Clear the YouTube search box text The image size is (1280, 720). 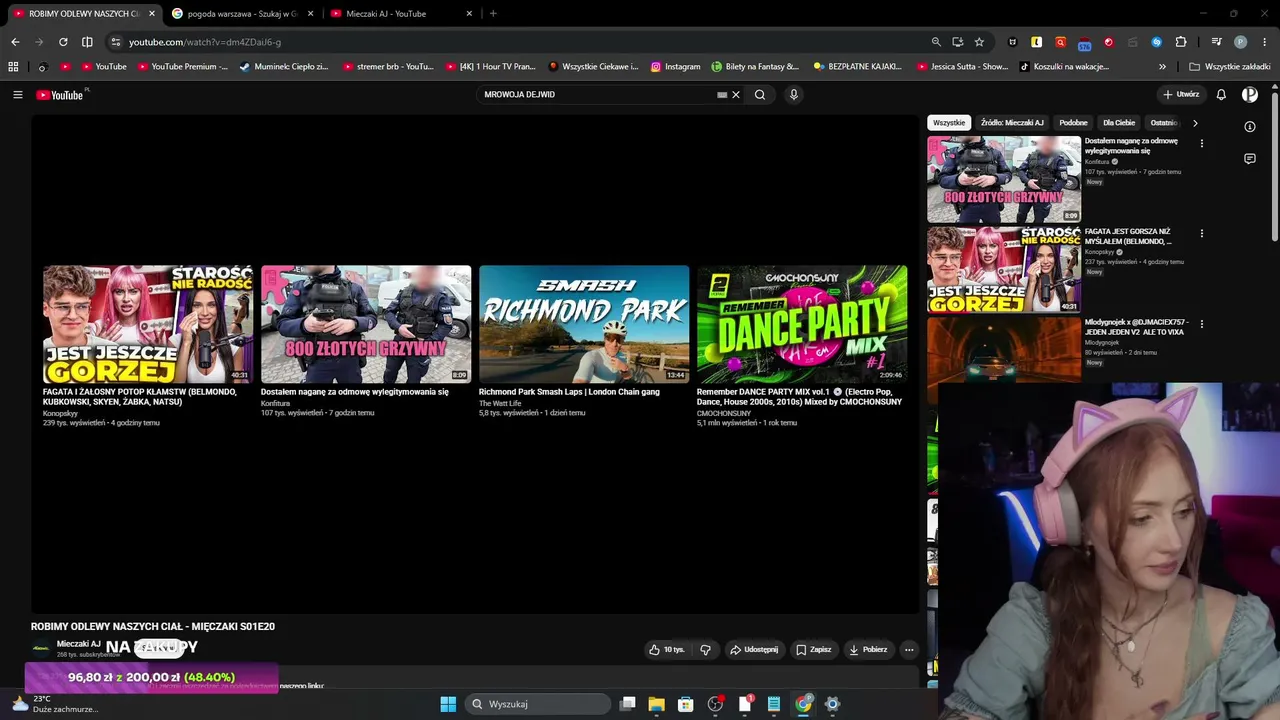coord(736,95)
